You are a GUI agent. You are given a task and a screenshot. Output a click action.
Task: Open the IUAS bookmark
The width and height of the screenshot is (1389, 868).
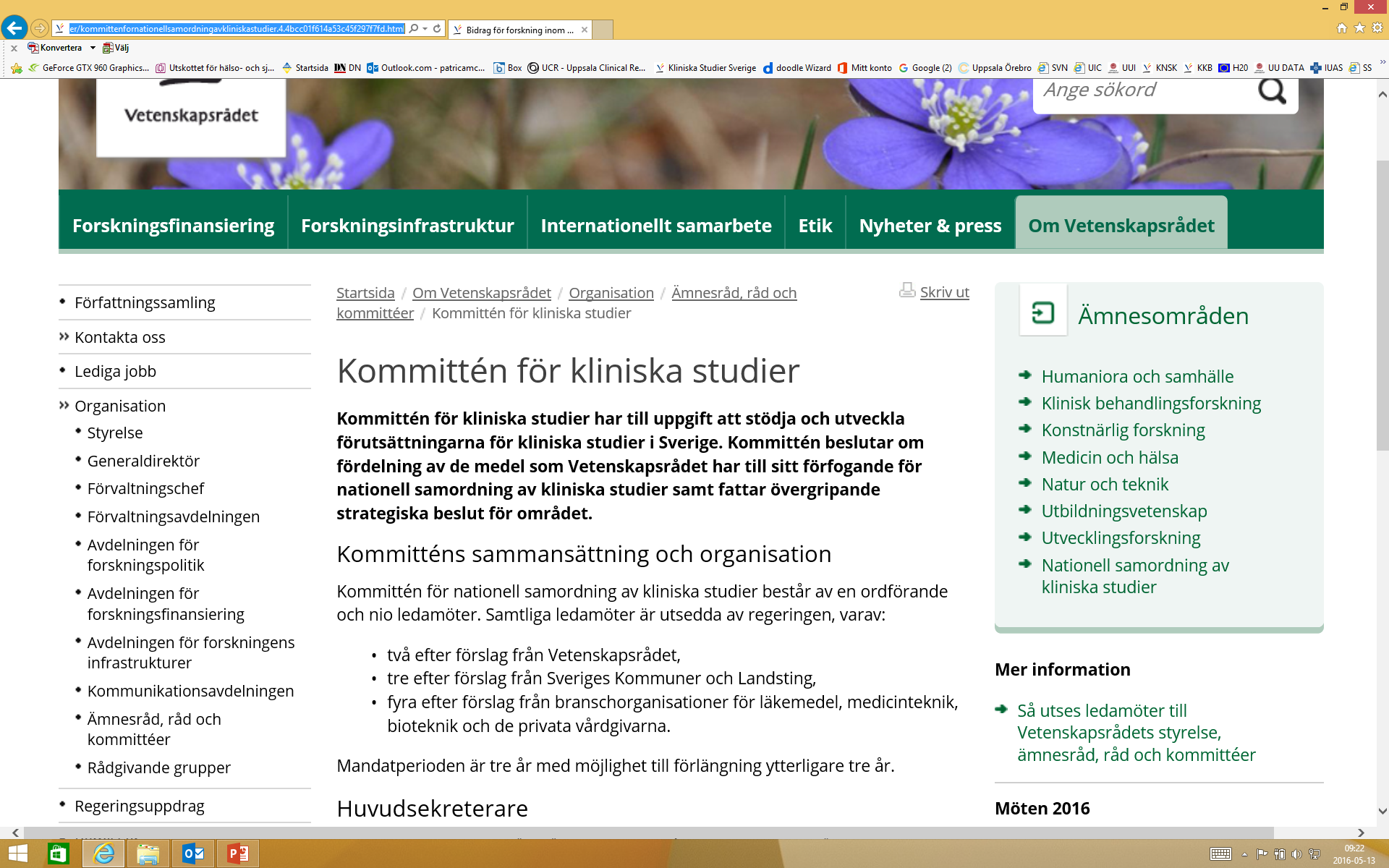[1326, 68]
